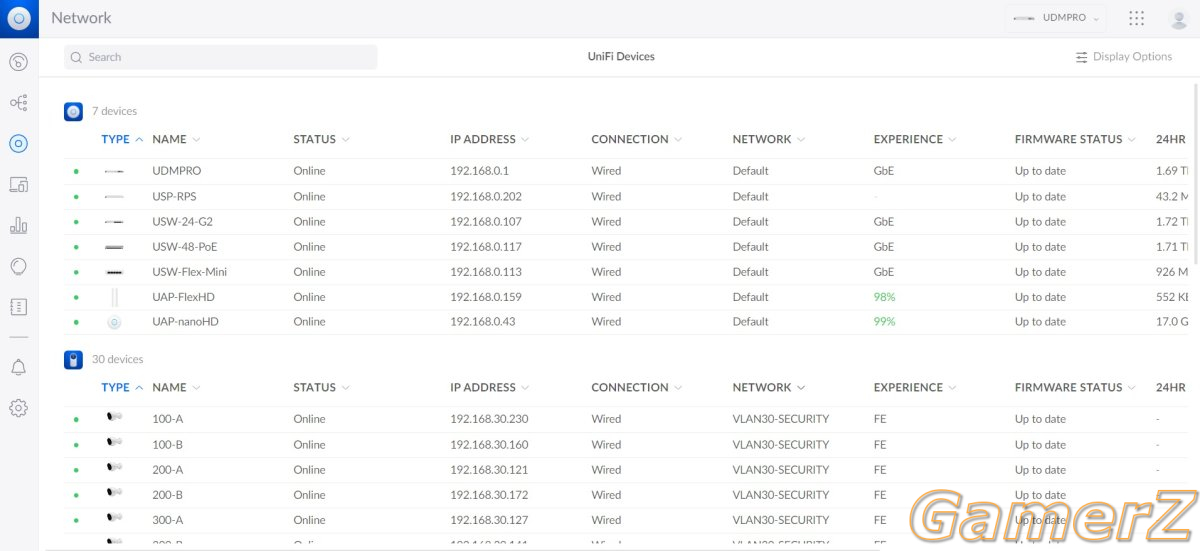Open the USW-48-PoE device name

pyautogui.click(x=184, y=247)
